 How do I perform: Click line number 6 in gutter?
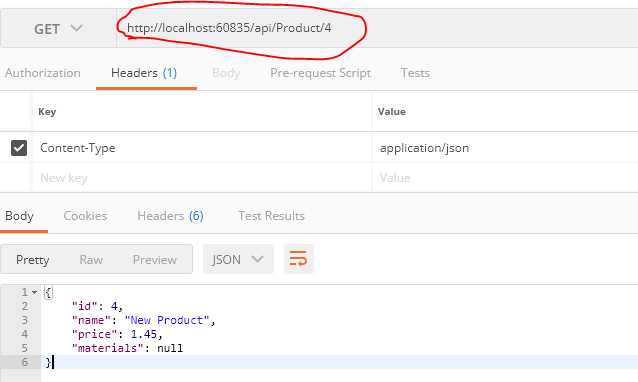coord(25,362)
